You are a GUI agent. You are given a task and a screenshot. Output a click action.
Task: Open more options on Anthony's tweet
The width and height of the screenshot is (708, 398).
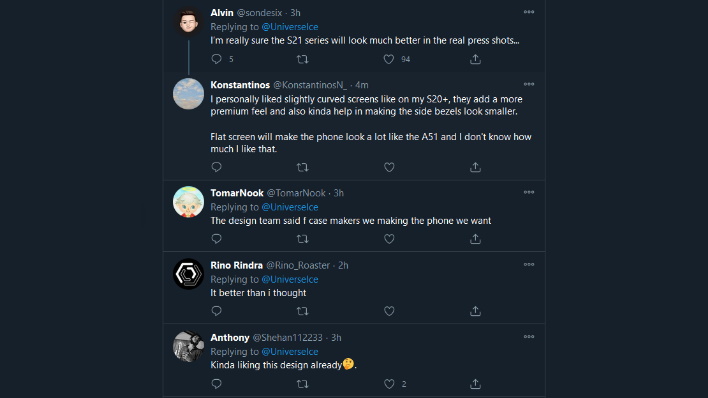point(529,337)
